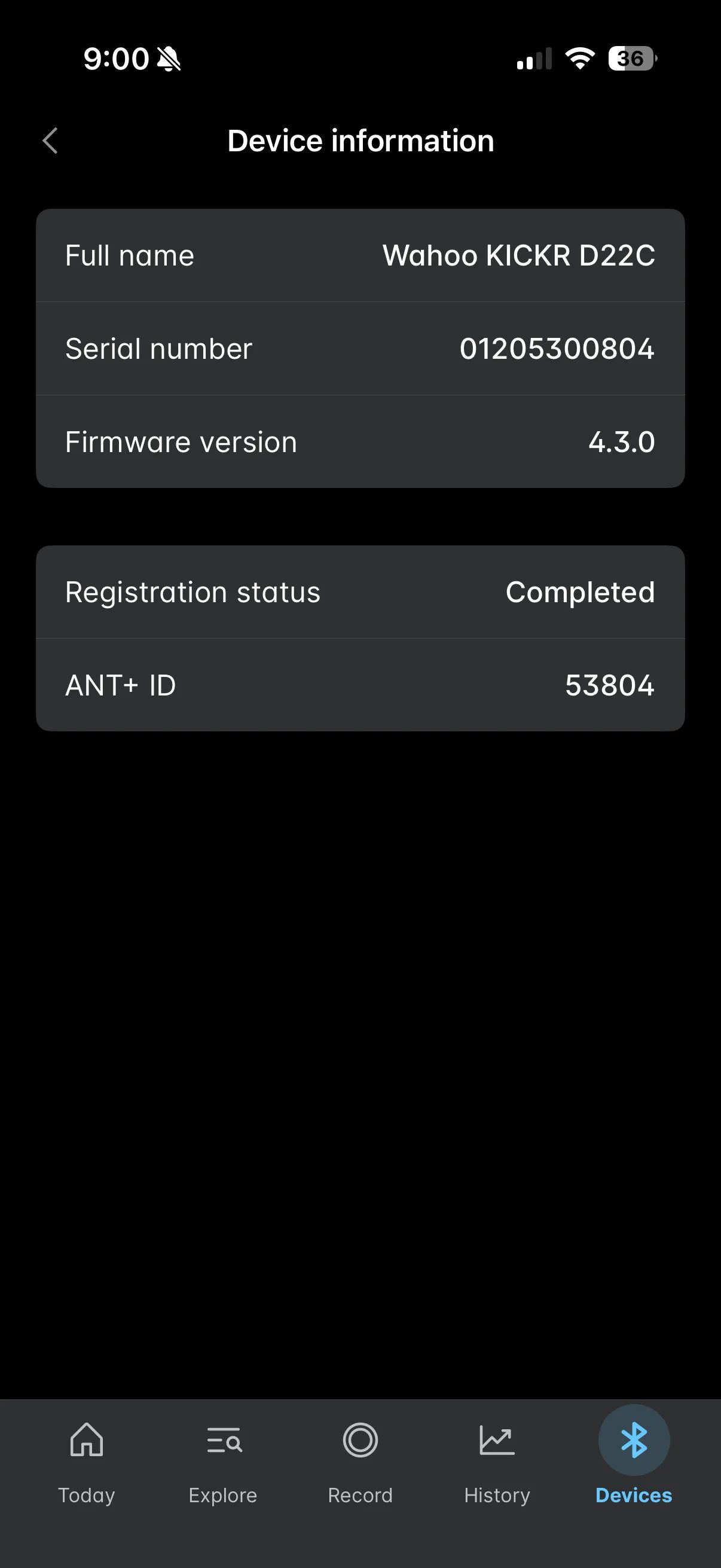Tap the Explore search-list icon
Image resolution: width=721 pixels, height=1568 pixels.
pos(224,1440)
